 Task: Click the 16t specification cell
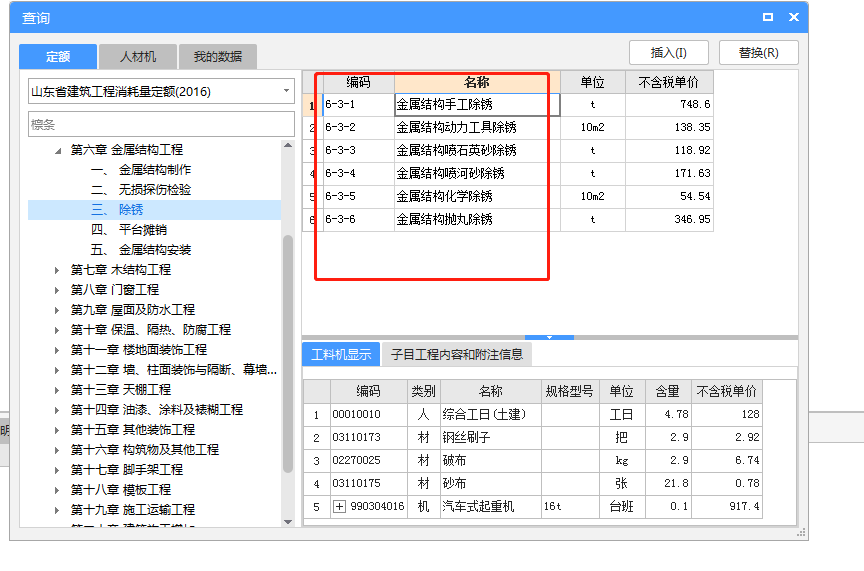point(570,507)
